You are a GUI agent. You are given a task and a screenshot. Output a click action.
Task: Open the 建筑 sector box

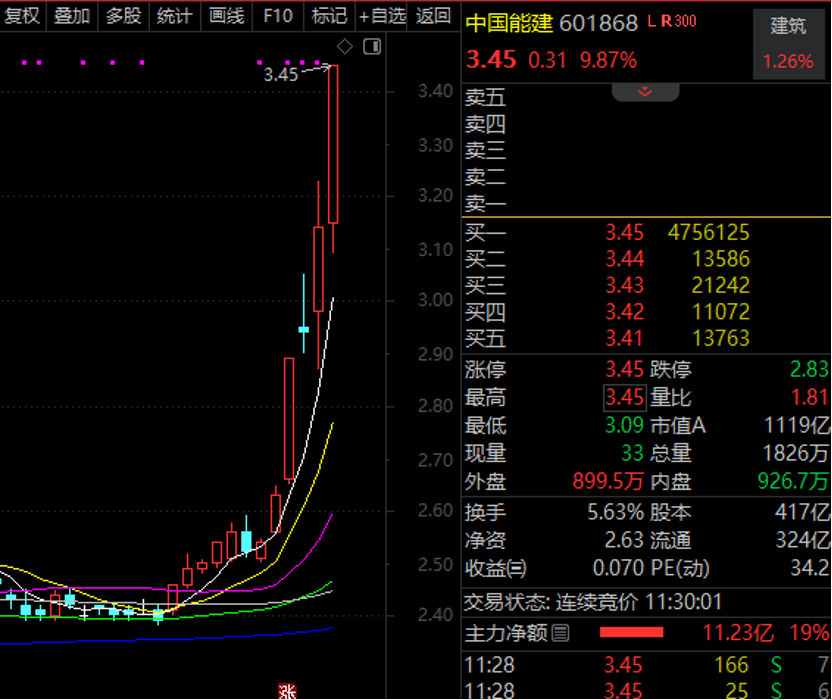(788, 42)
